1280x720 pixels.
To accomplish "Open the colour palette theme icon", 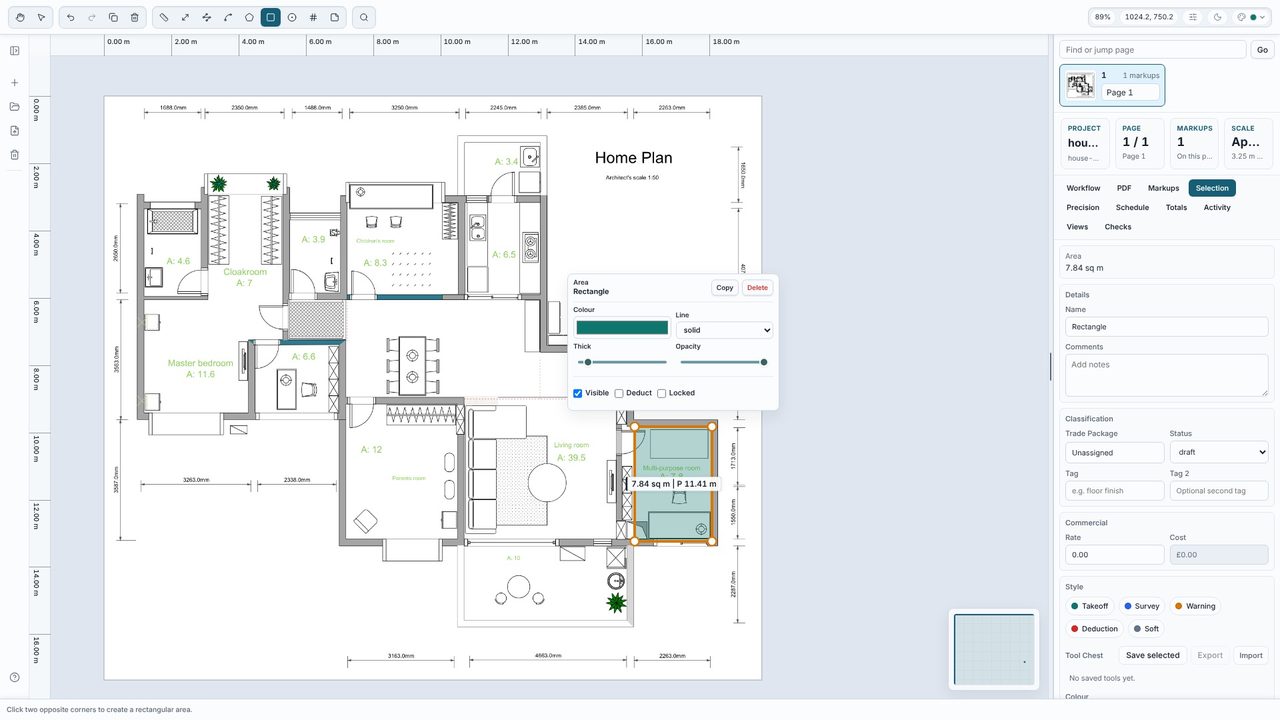I will (x=1242, y=17).
